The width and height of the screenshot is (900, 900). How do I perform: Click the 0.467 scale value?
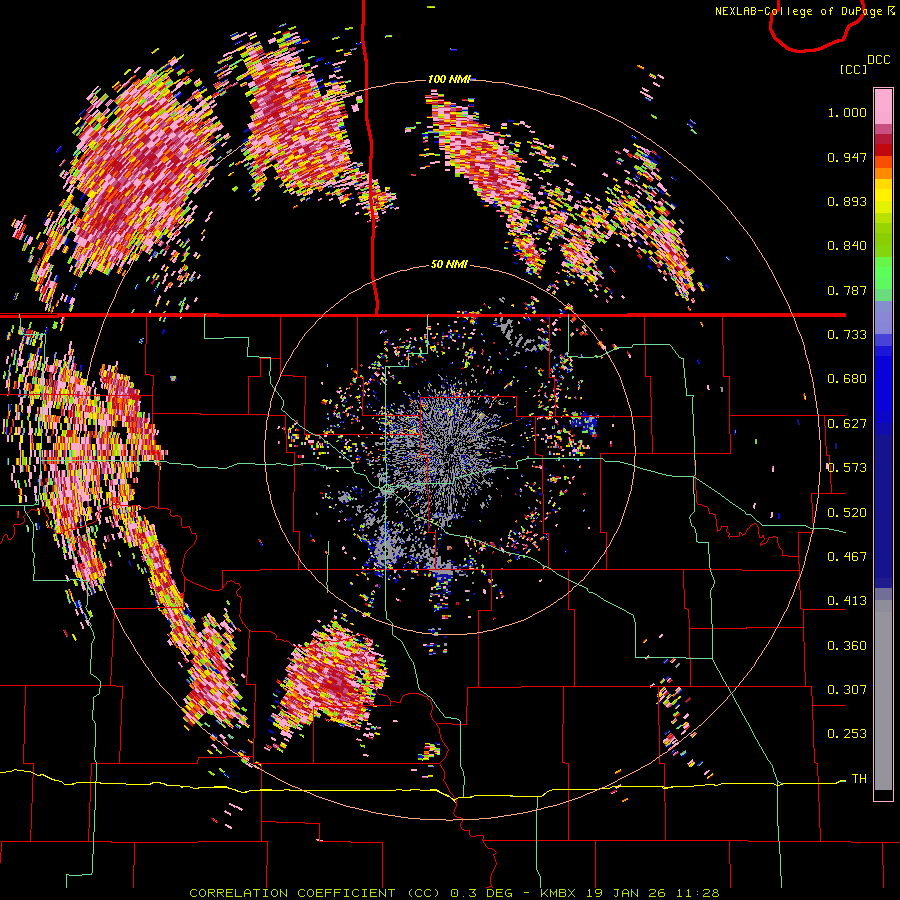[847, 556]
